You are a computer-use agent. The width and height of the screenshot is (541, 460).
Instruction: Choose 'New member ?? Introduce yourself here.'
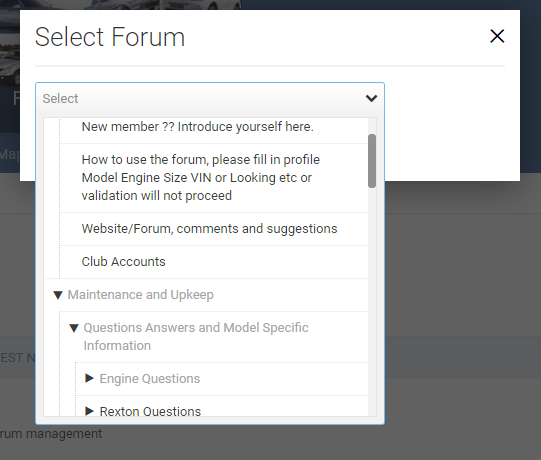197,127
